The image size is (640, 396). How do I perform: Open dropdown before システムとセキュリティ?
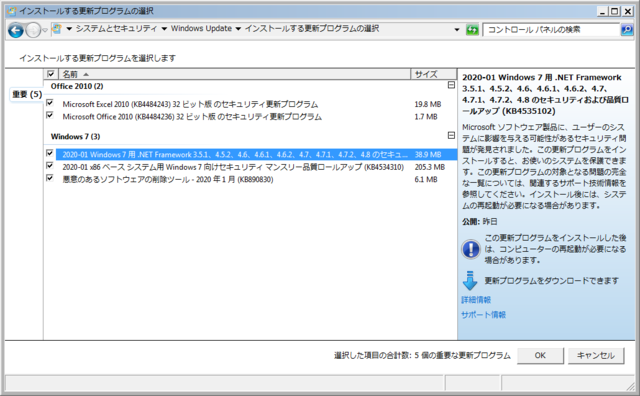69,29
